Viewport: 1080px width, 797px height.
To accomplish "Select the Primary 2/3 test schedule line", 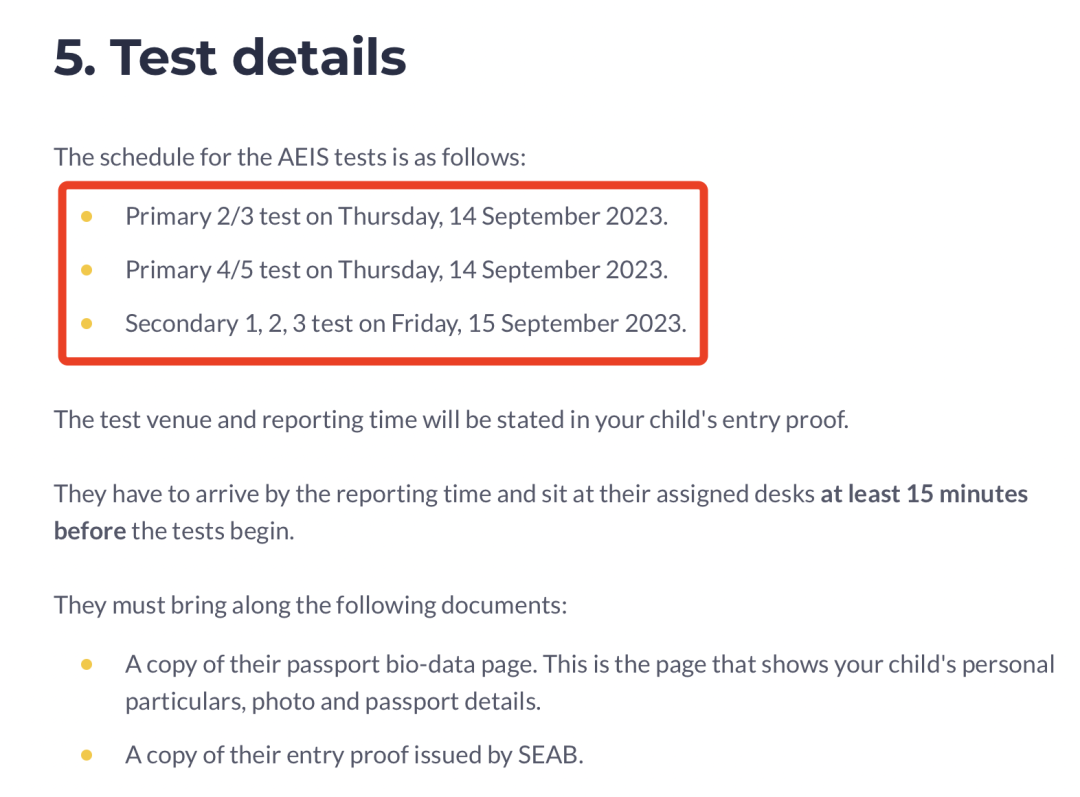I will tap(397, 216).
